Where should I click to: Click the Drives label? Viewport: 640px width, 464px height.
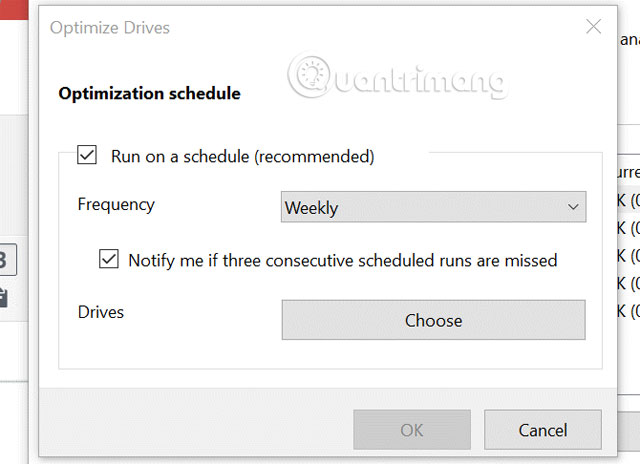pos(101,312)
